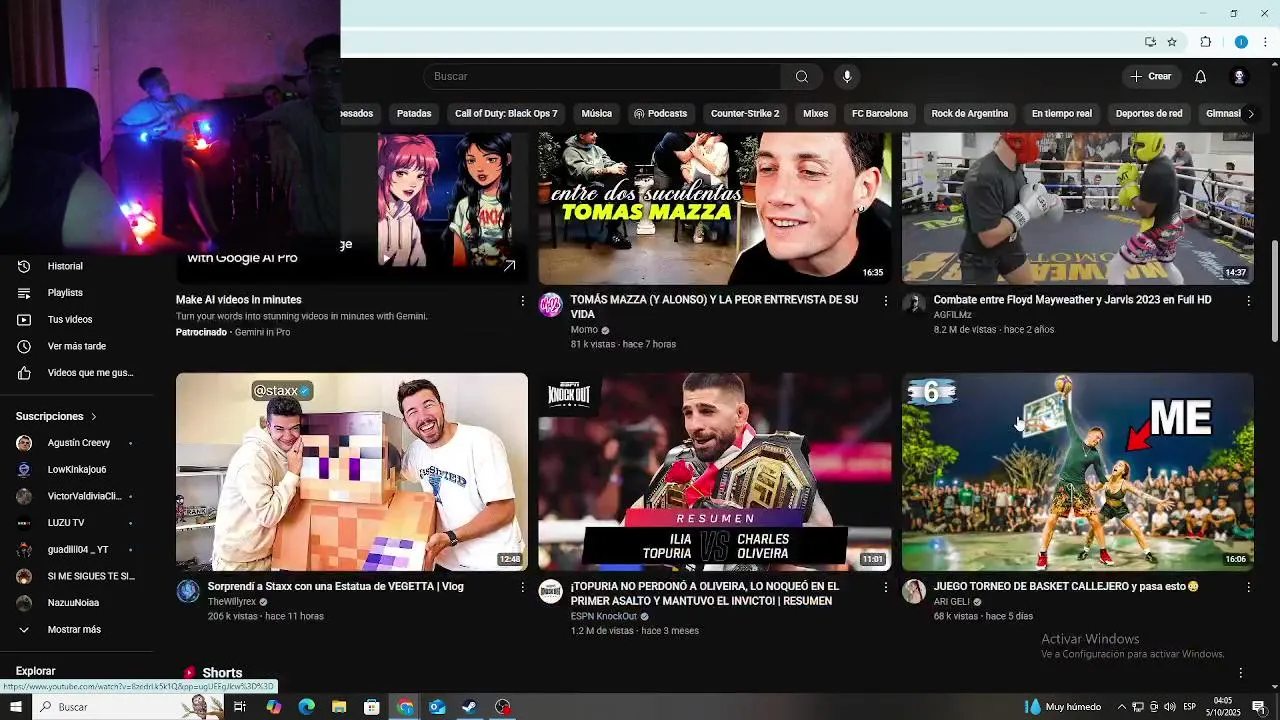Open Steam from the taskbar
The width and height of the screenshot is (1280, 720).
(469, 707)
